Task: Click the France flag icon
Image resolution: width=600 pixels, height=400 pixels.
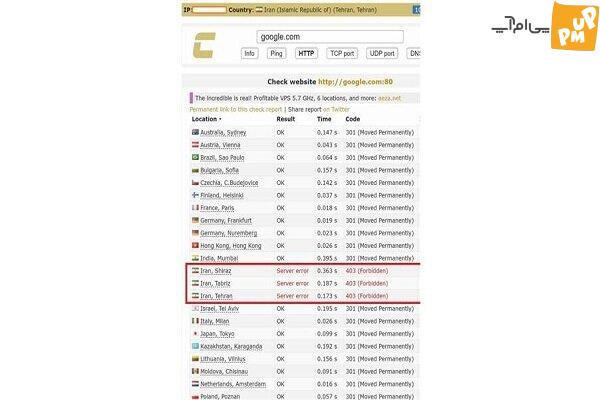Action: [x=196, y=207]
